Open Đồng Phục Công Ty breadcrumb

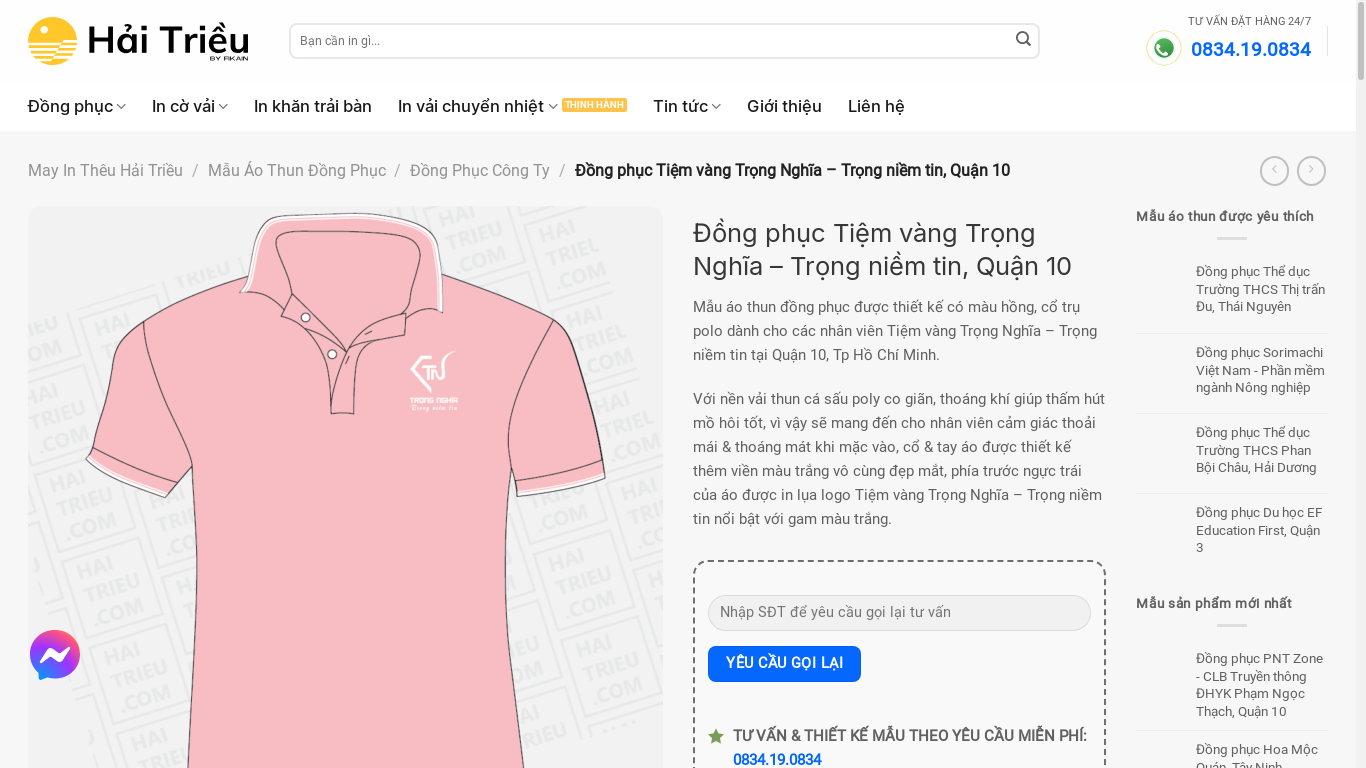pyautogui.click(x=480, y=170)
